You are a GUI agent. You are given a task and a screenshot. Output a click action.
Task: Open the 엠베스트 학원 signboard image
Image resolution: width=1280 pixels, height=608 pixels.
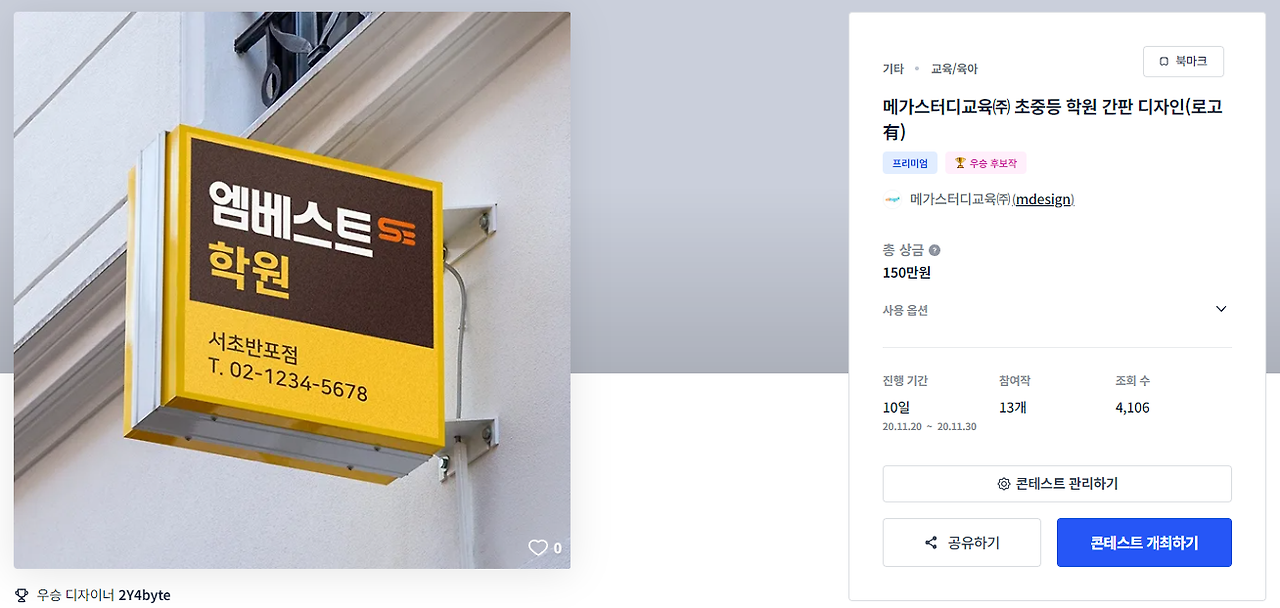pyautogui.click(x=292, y=290)
